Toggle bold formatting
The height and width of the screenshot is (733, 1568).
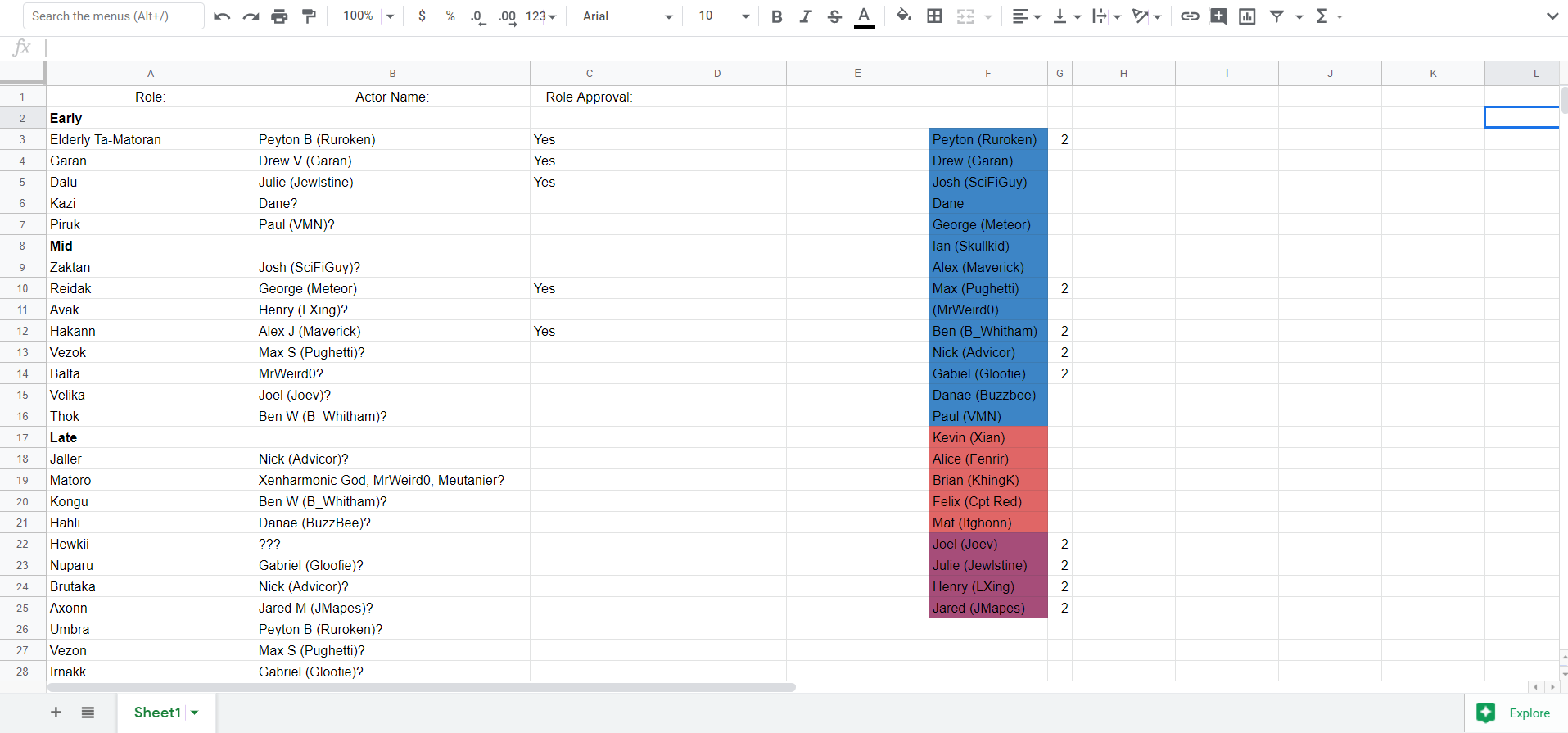pyautogui.click(x=777, y=16)
